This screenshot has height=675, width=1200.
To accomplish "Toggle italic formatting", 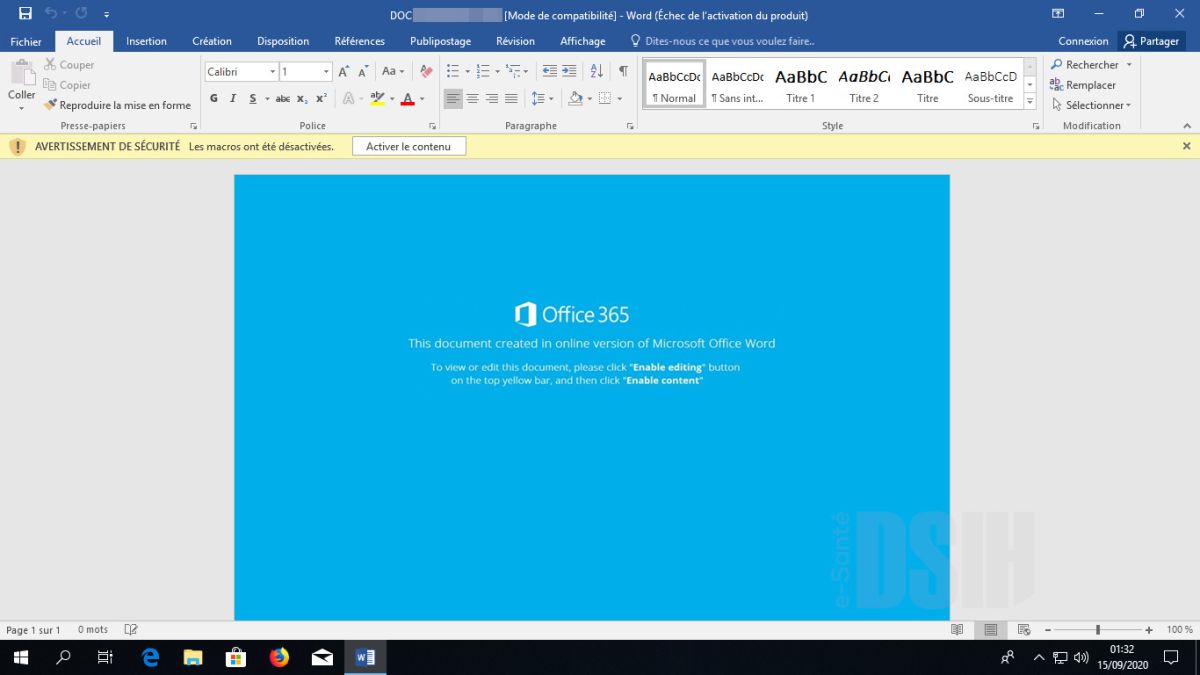I will click(x=233, y=98).
